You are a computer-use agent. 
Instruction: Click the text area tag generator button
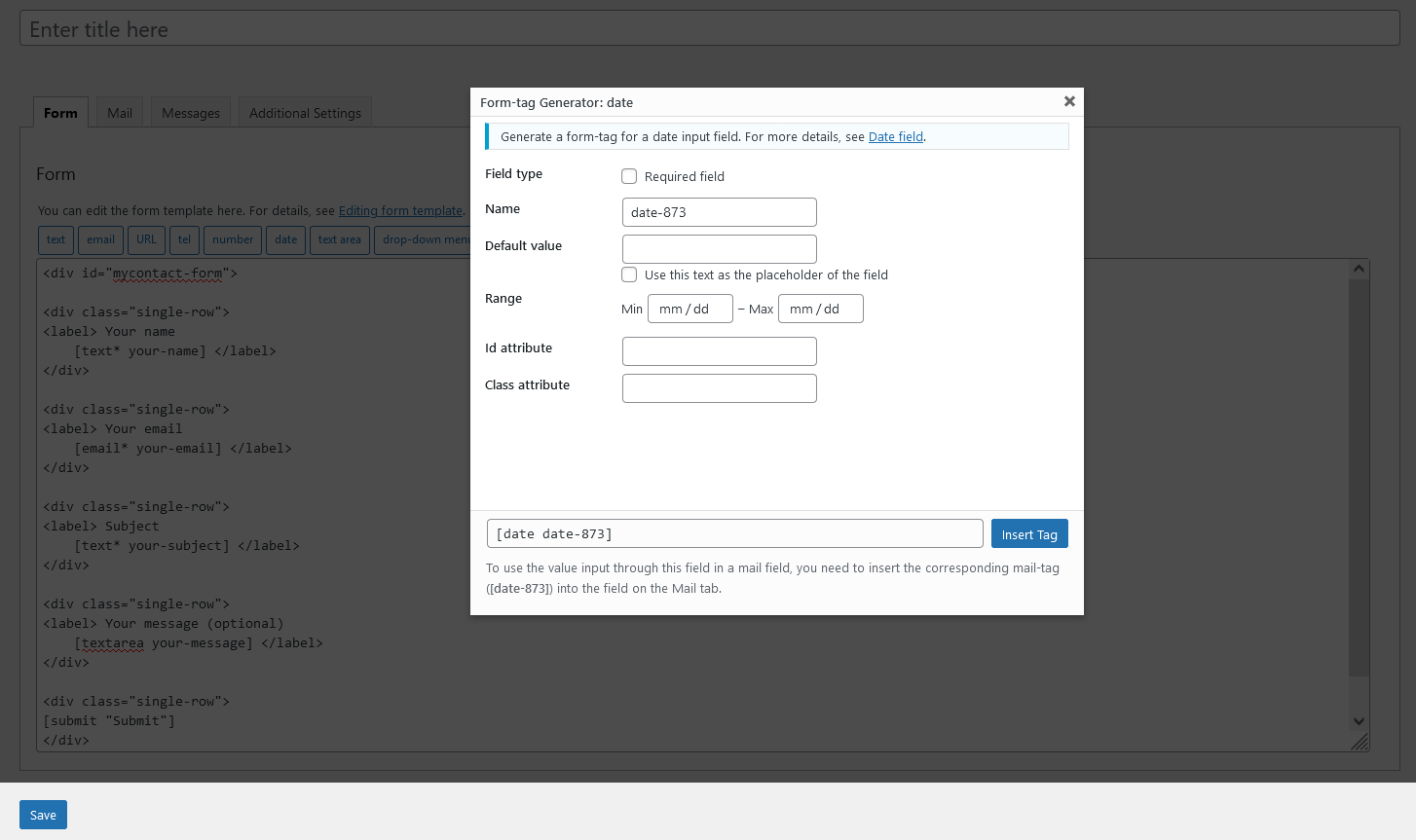click(x=340, y=239)
